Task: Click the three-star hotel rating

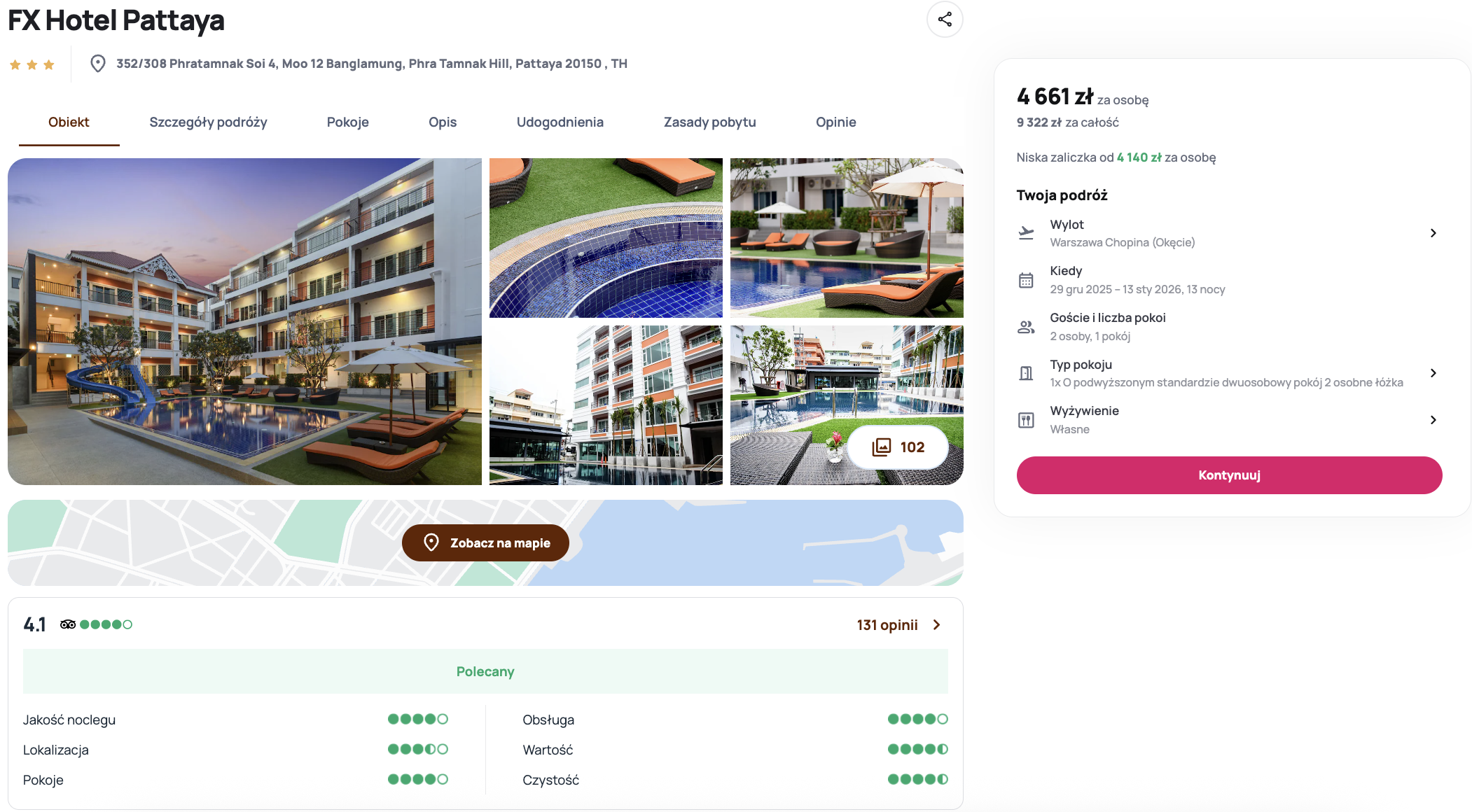Action: pos(32,65)
